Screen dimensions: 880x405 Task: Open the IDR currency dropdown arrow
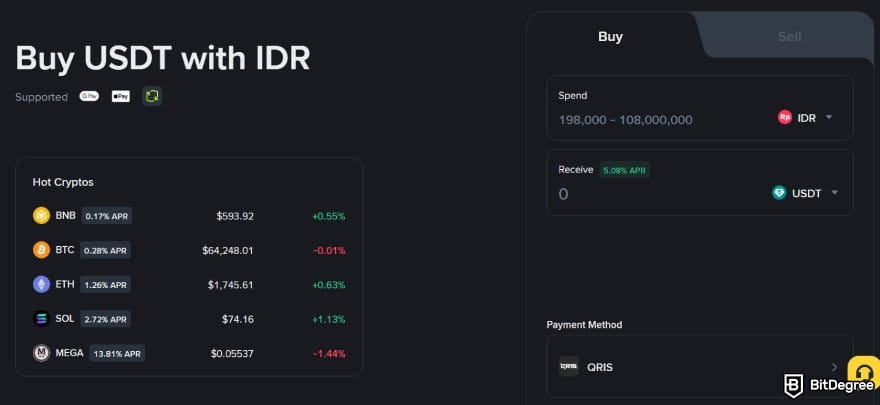coord(829,118)
